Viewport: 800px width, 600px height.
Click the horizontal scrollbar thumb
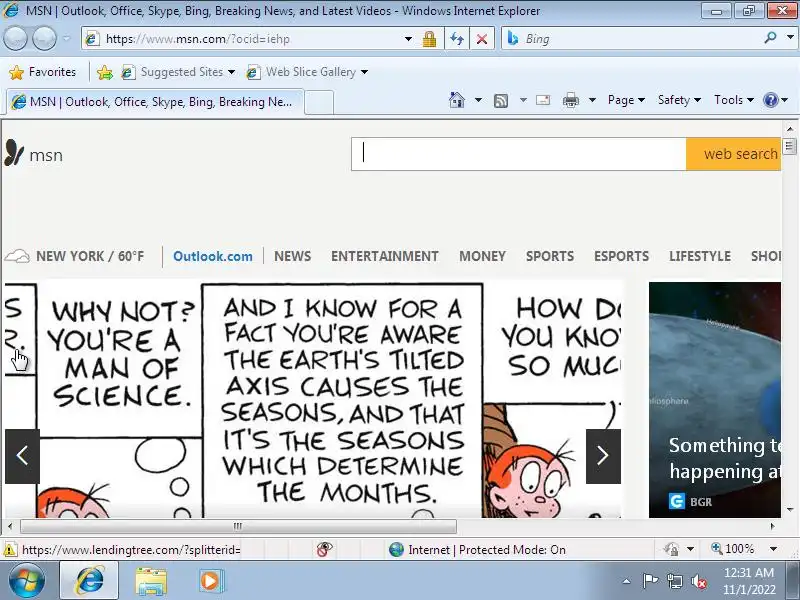(x=238, y=526)
